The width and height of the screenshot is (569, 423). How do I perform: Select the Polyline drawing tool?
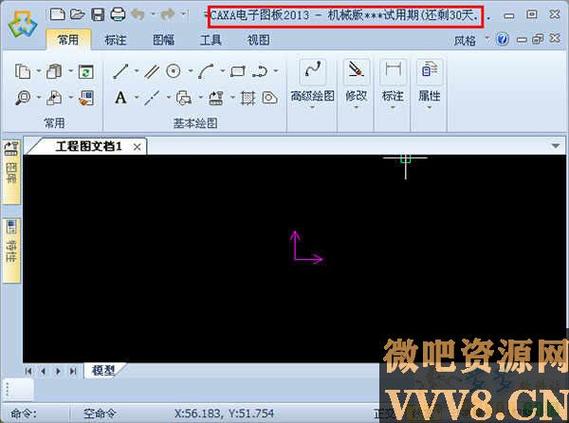[x=260, y=71]
